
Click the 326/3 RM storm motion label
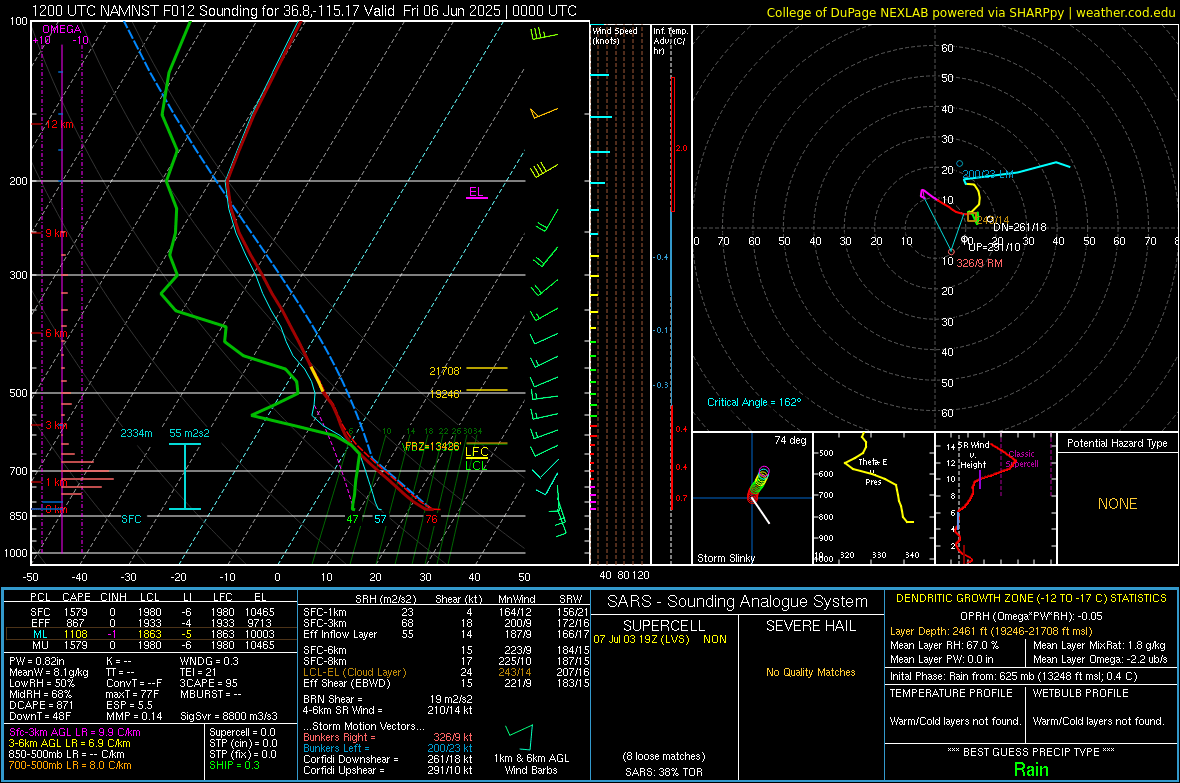point(979,263)
